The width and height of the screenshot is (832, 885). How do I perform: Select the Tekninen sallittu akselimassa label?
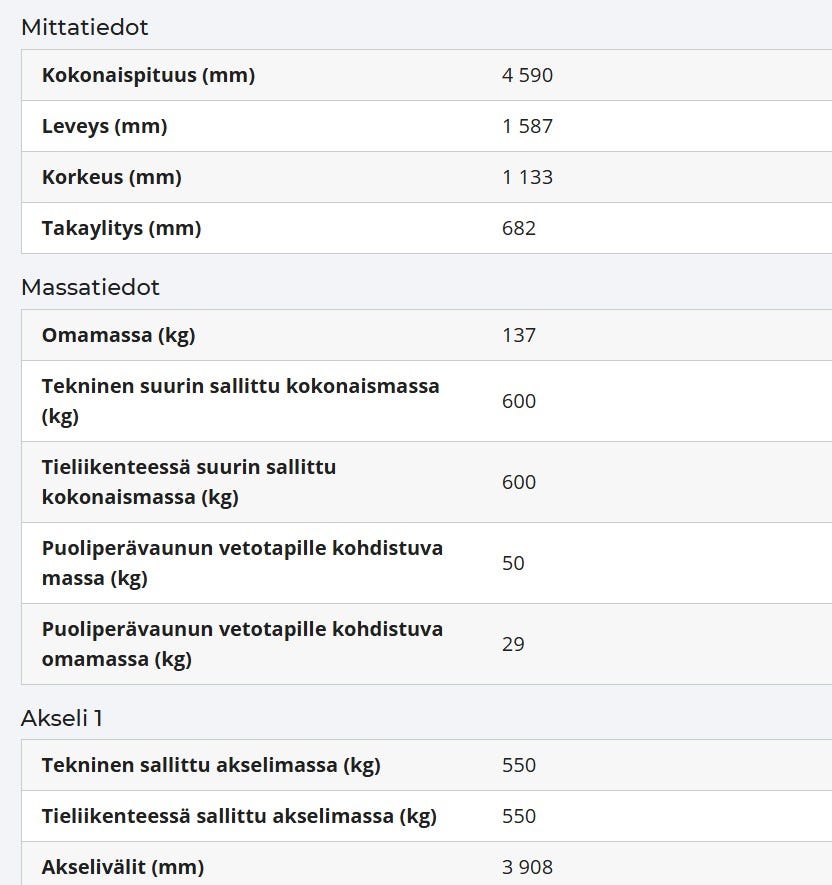click(x=211, y=765)
